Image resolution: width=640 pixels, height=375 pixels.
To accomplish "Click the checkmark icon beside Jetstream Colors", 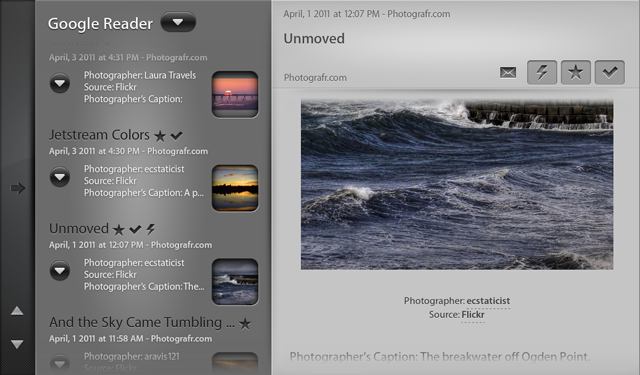I will 176,135.
